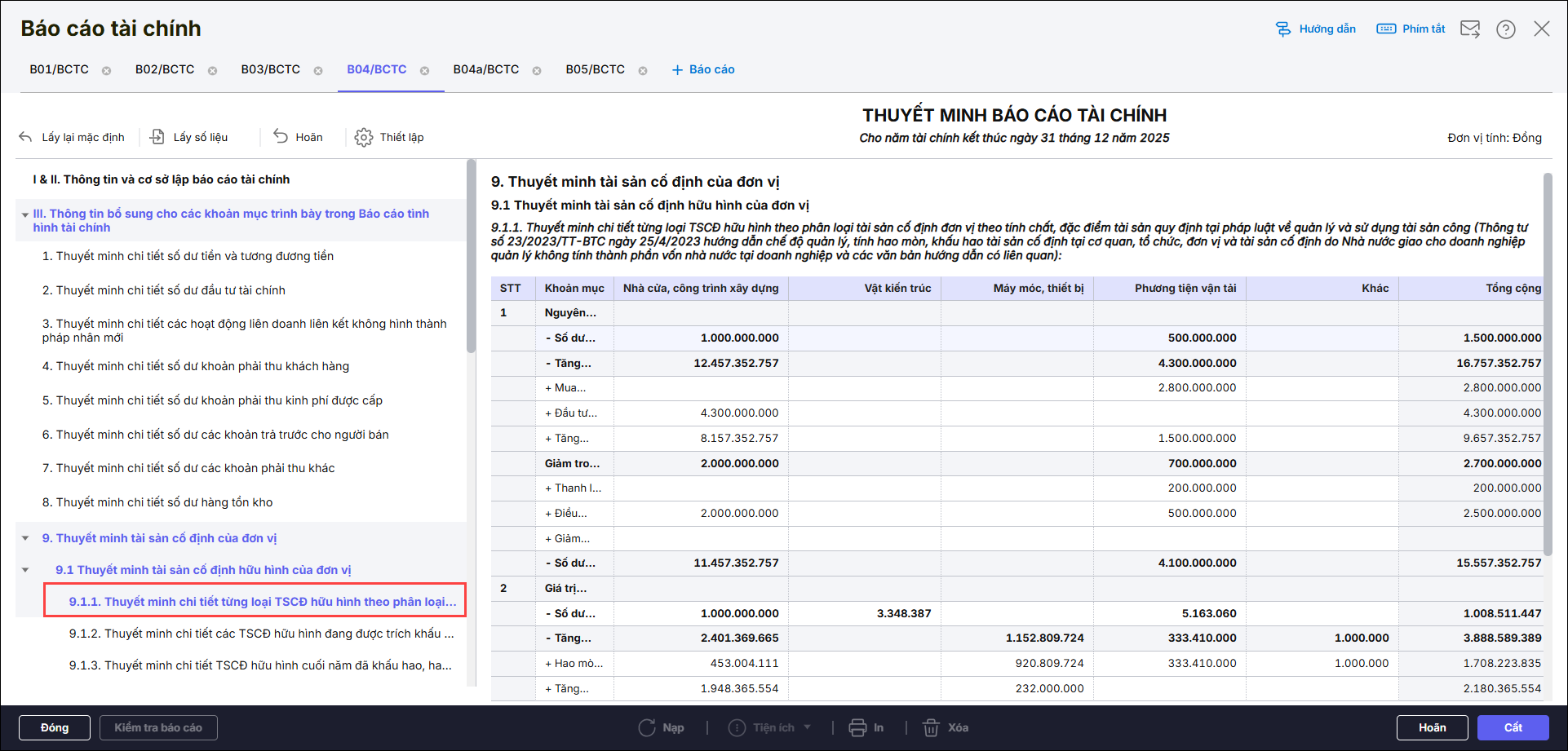Viewport: 1568px width, 751px height.
Task: Click the printer In icon
Action: pyautogui.click(x=857, y=727)
